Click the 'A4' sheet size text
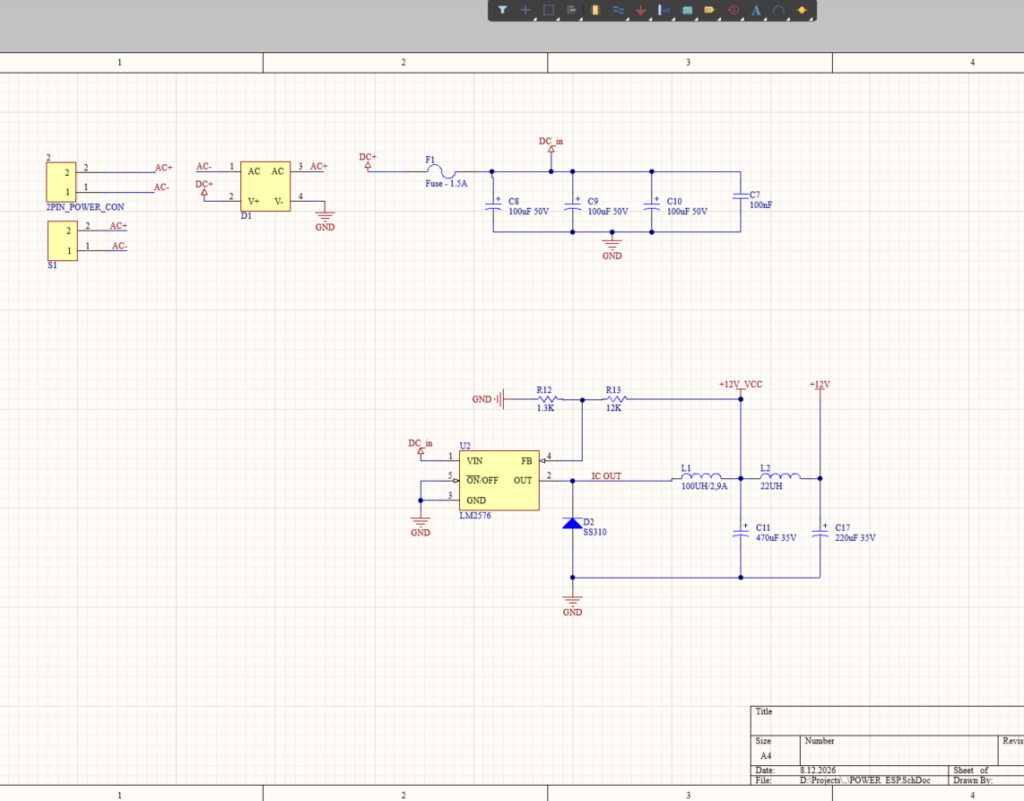This screenshot has height=801, width=1024. coord(765,755)
